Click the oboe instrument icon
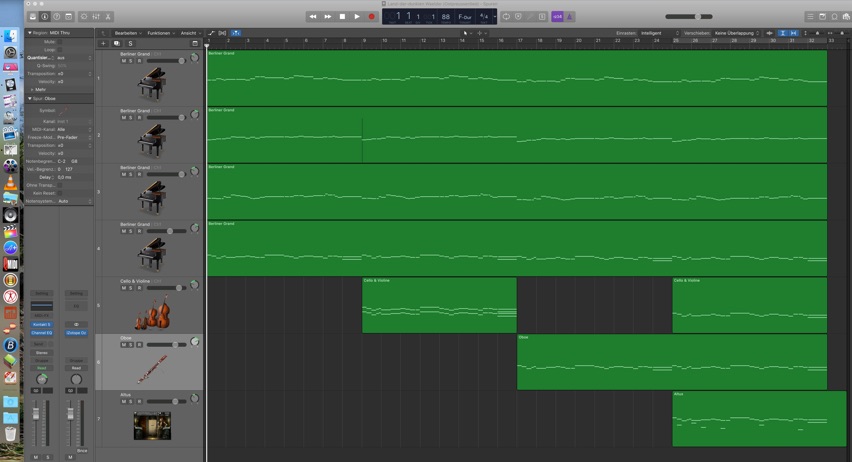 pos(152,368)
